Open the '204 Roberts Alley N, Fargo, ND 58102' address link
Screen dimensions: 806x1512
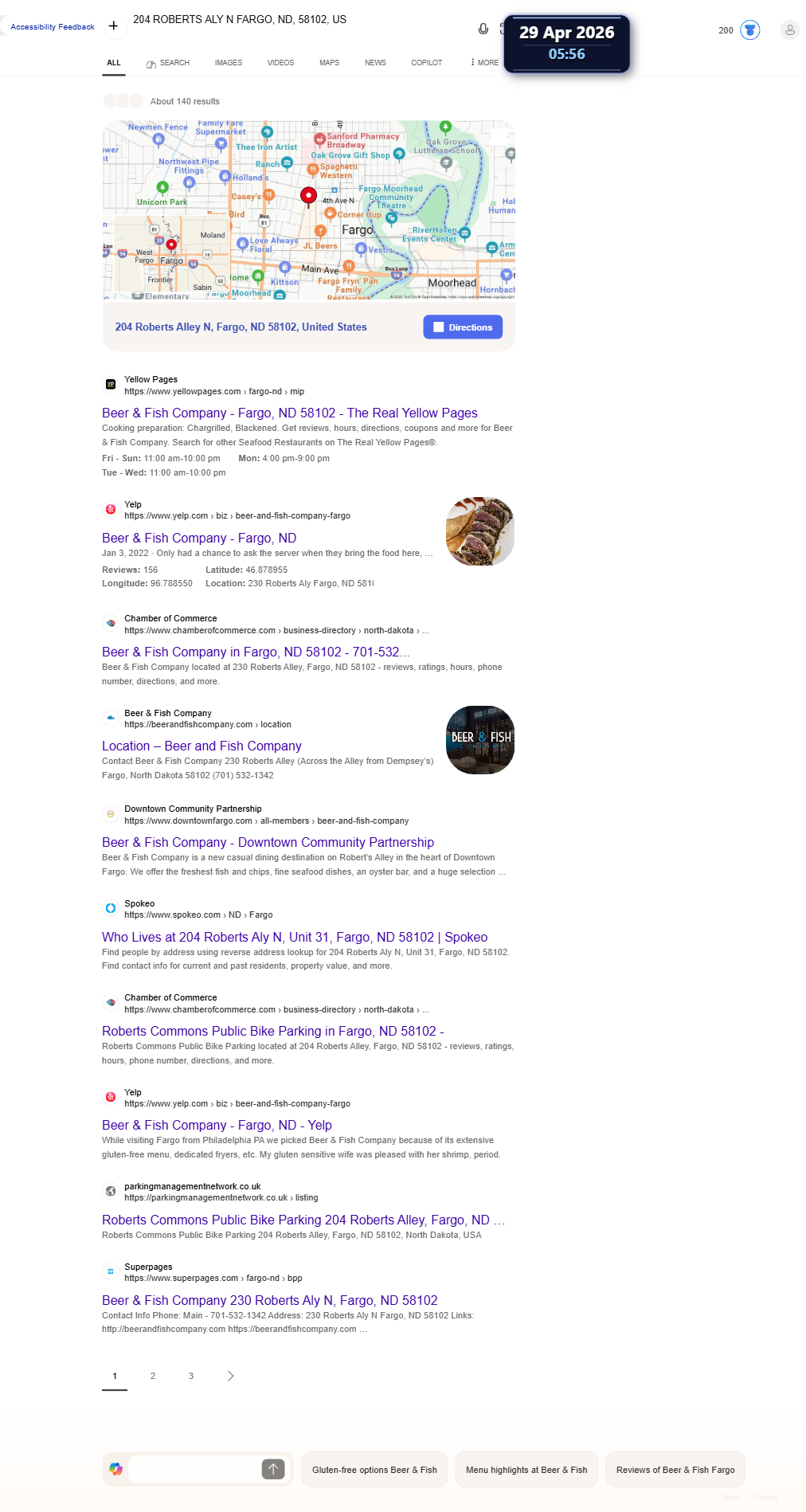(241, 327)
